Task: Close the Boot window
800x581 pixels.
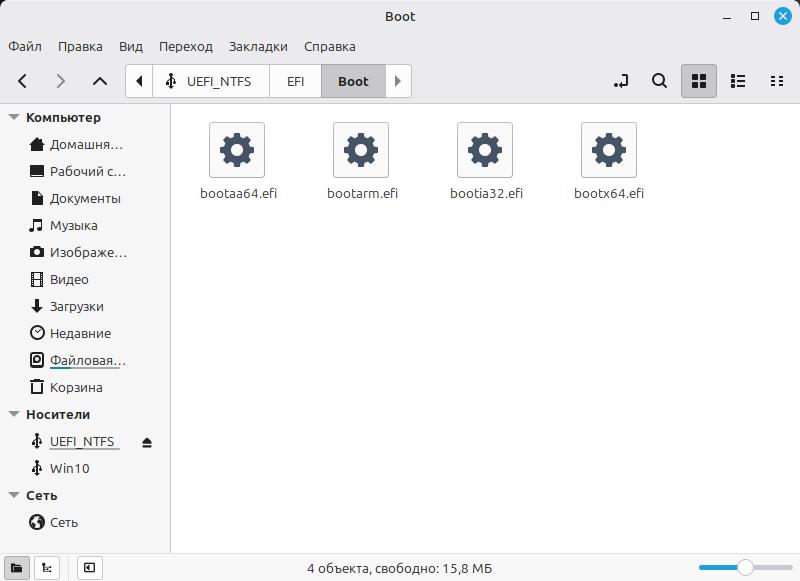Action: (x=783, y=16)
